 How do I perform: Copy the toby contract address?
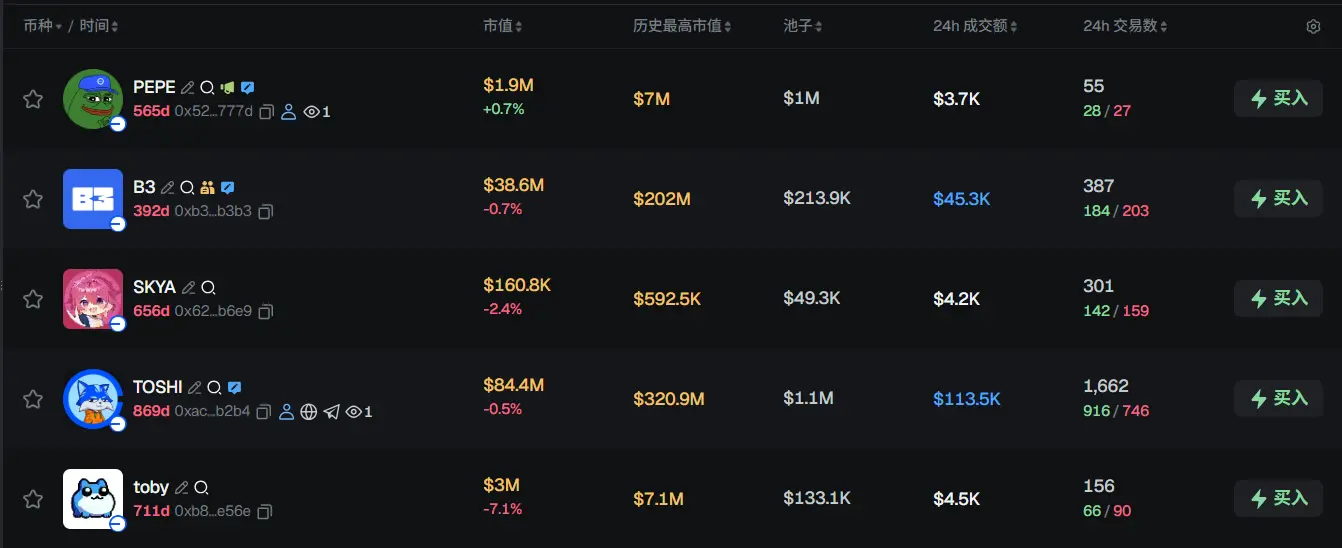[265, 512]
